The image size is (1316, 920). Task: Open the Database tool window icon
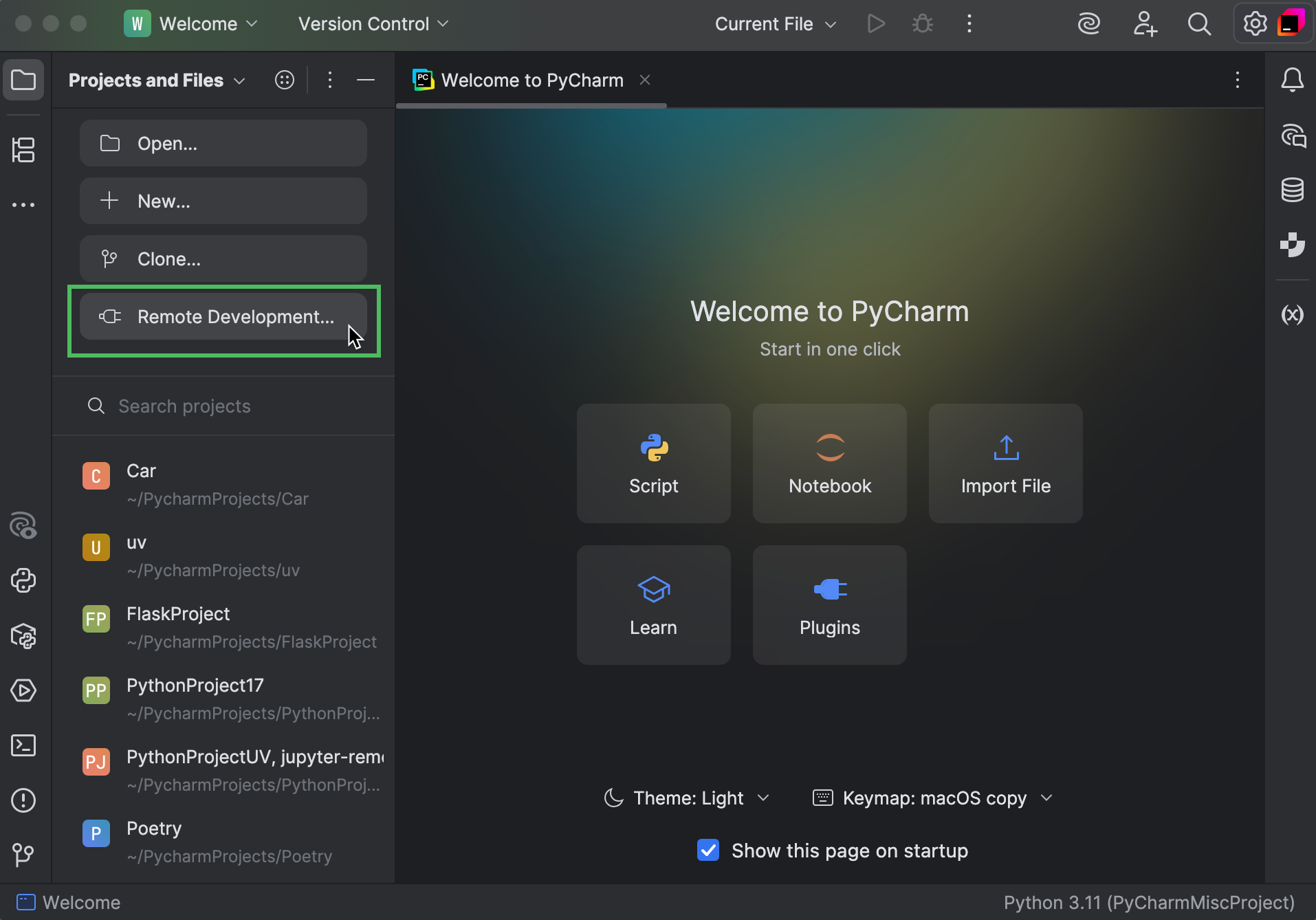[x=1293, y=190]
